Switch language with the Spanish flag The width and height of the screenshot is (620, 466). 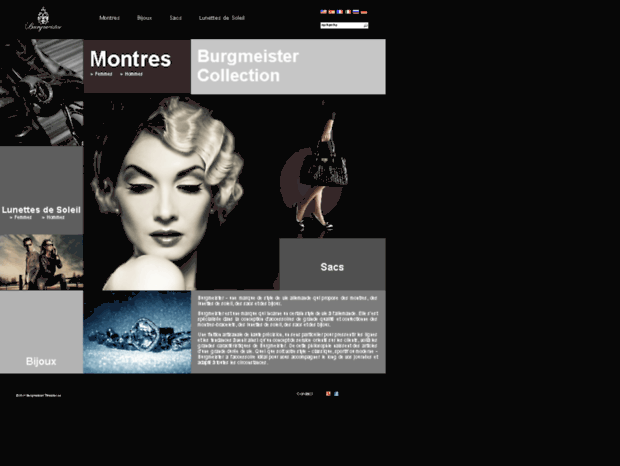click(332, 12)
